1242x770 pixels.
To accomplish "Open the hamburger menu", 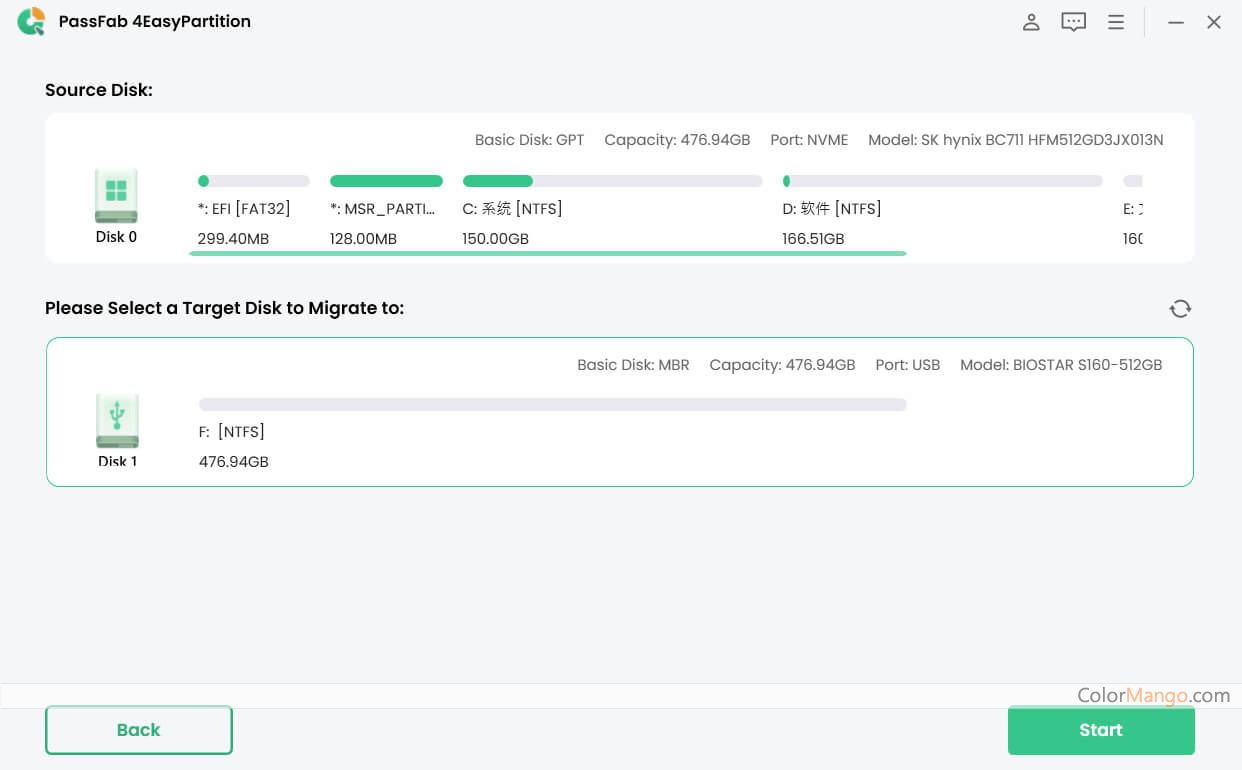I will (1116, 22).
